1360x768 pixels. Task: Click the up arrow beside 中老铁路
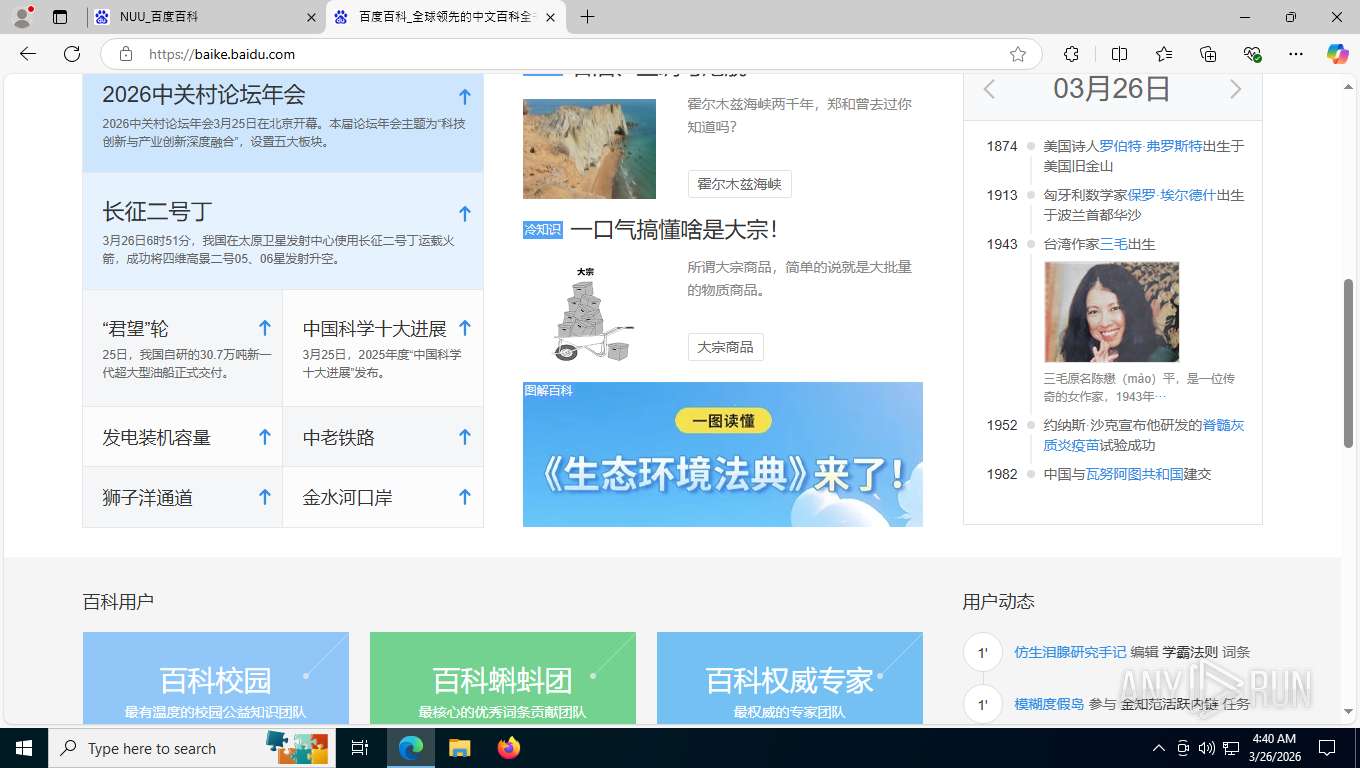click(x=464, y=437)
